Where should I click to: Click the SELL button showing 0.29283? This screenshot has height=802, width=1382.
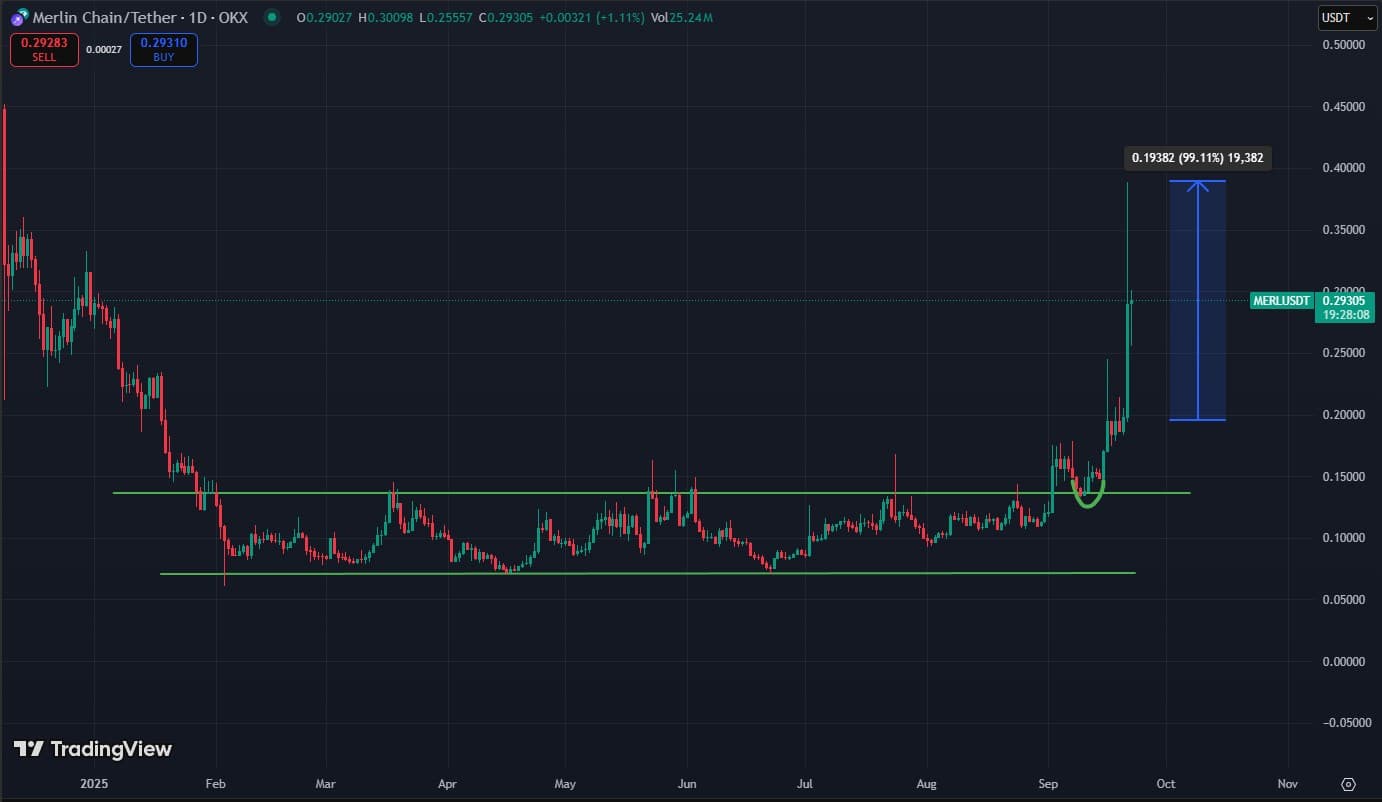(44, 49)
